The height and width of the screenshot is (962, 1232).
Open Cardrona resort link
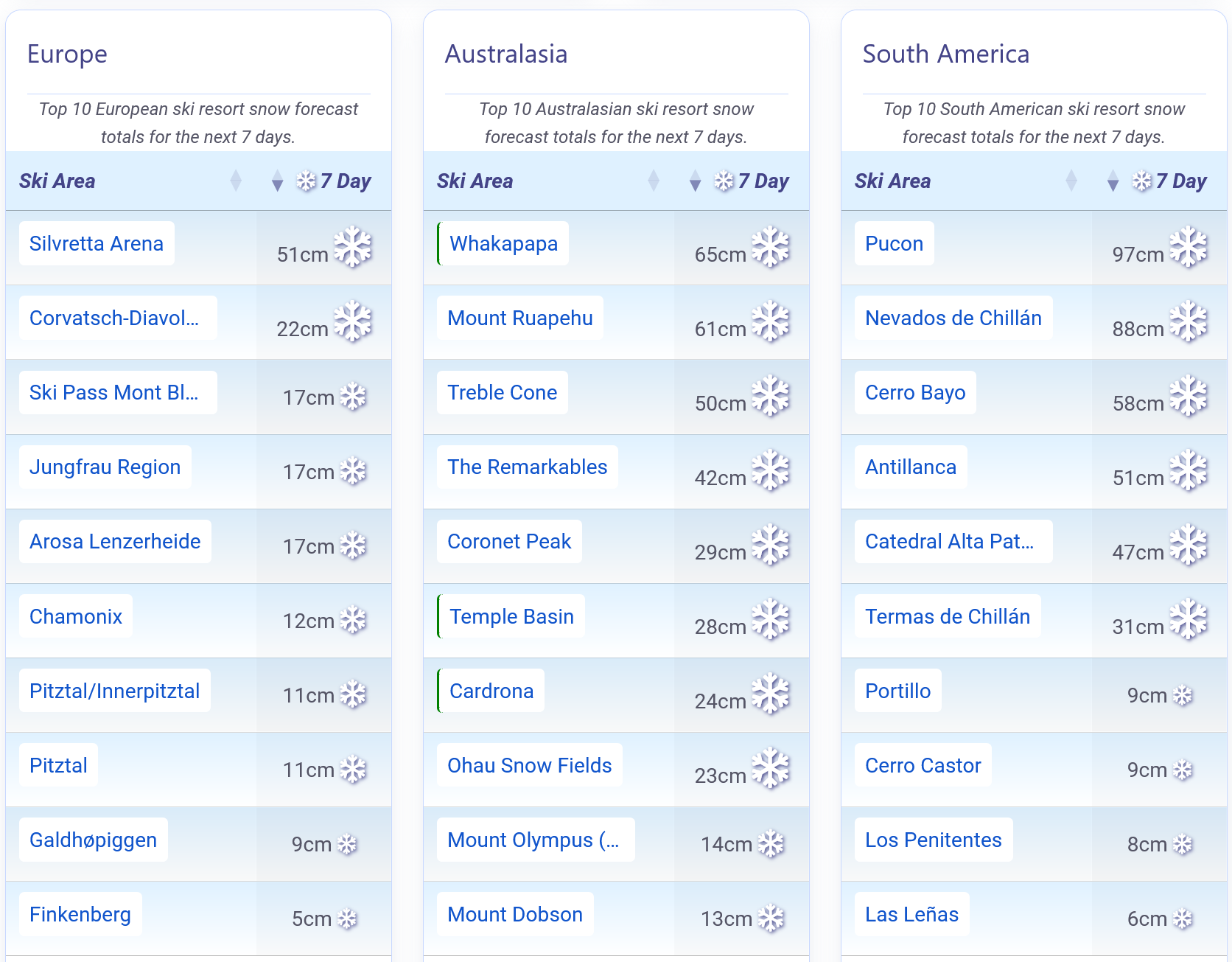(x=491, y=691)
